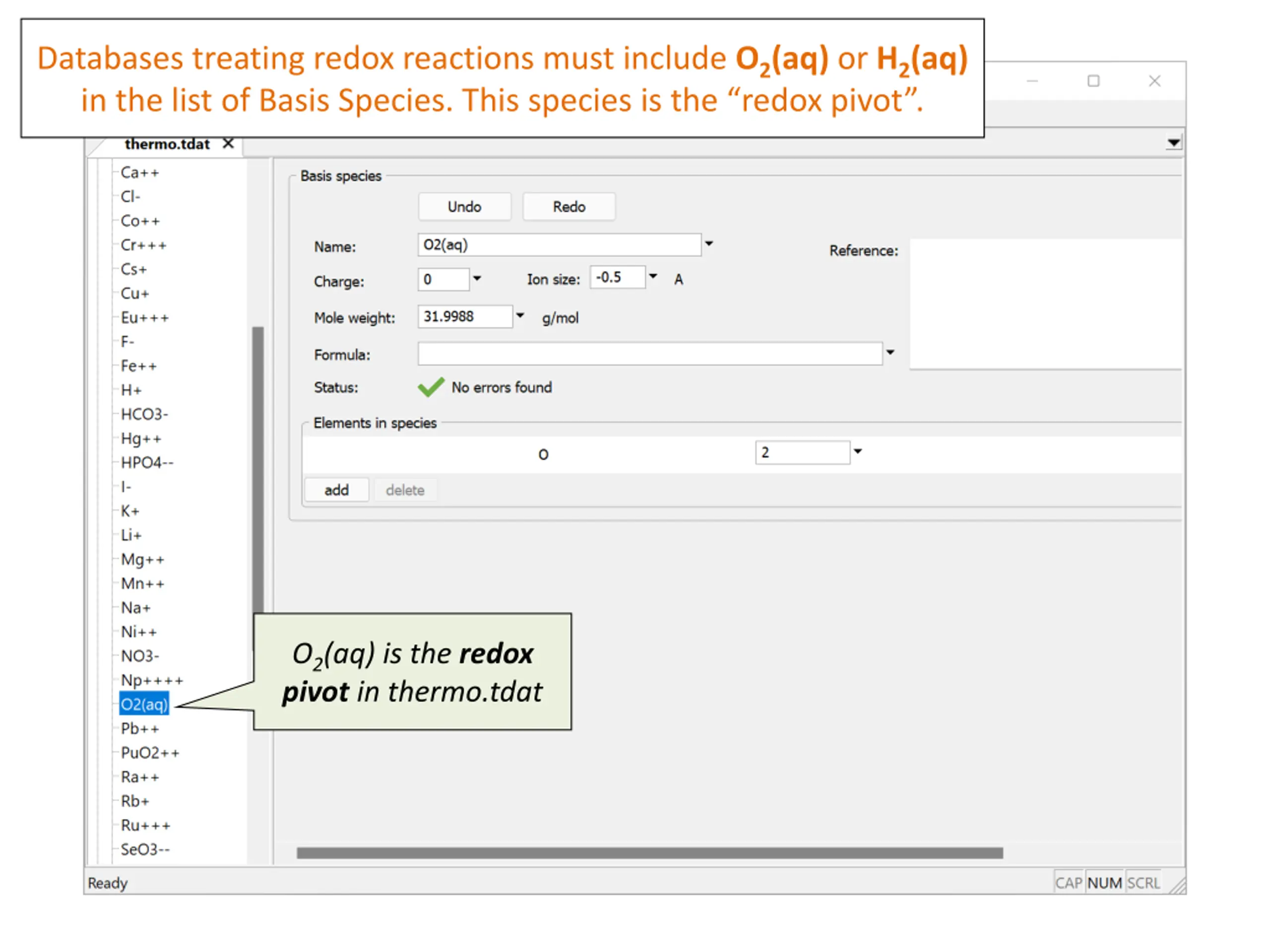Select Li+ in the species tree
Viewport: 1270px width, 952px height.
tap(131, 535)
